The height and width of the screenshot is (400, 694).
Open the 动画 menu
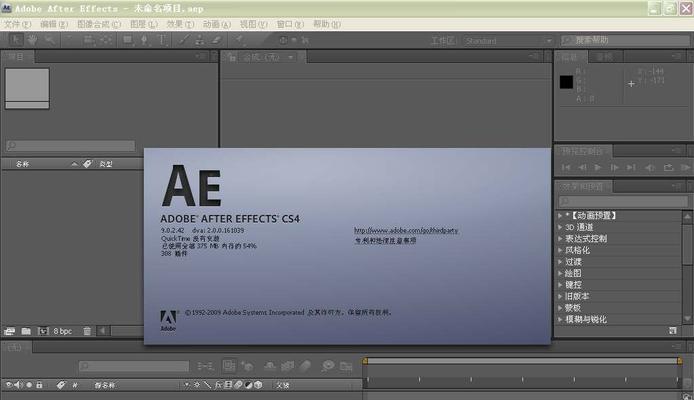[217, 24]
